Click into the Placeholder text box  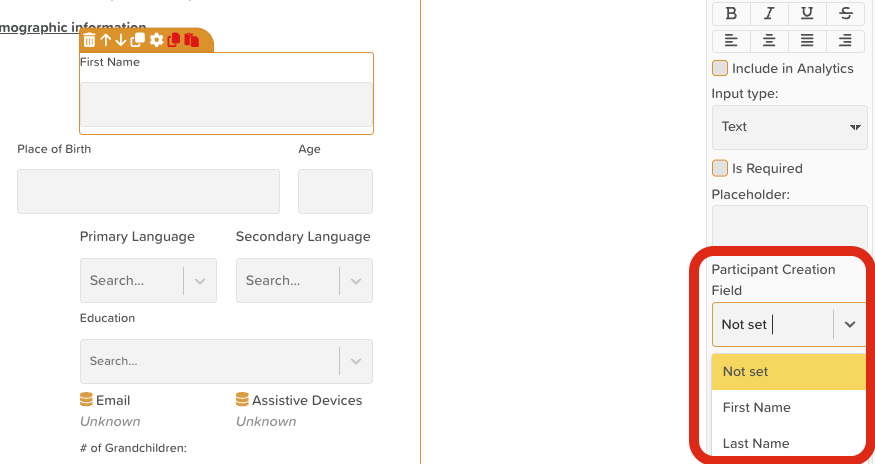[789, 226]
